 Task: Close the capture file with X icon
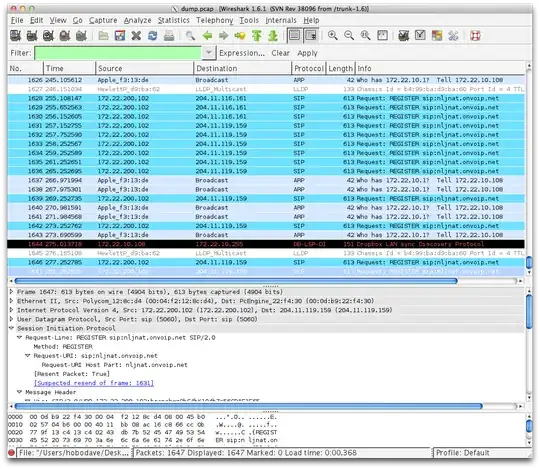(136, 35)
